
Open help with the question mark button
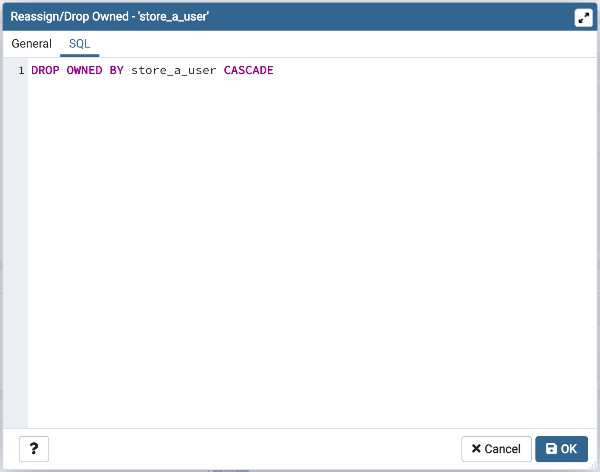(34, 449)
